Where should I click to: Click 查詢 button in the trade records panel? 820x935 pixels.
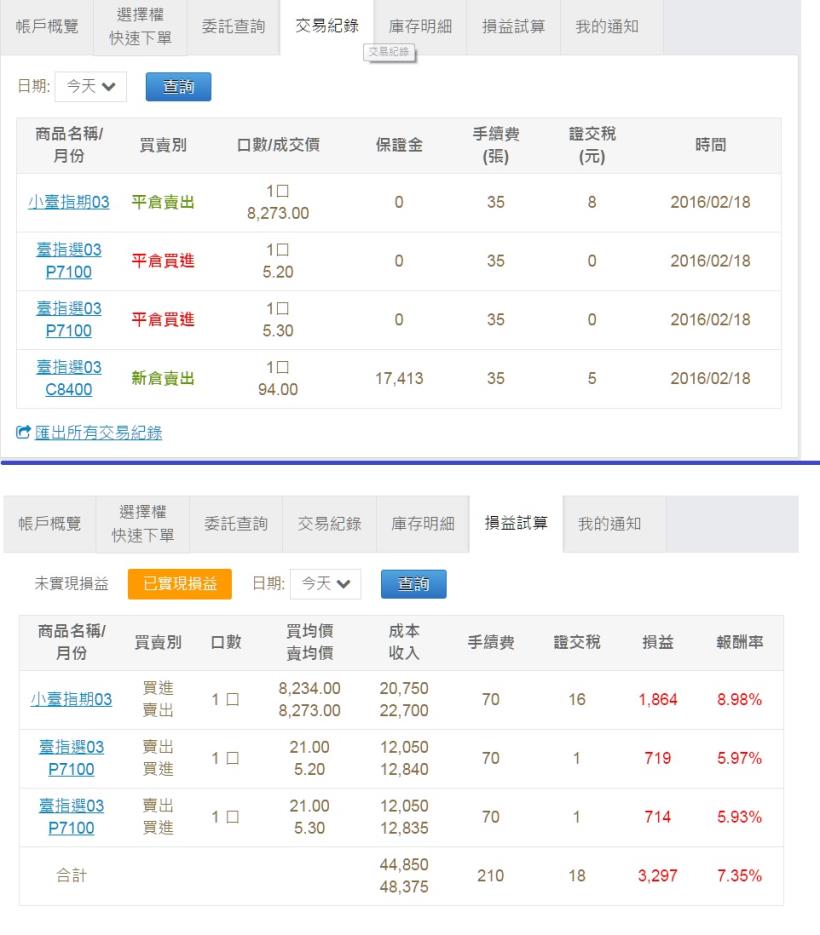click(178, 87)
